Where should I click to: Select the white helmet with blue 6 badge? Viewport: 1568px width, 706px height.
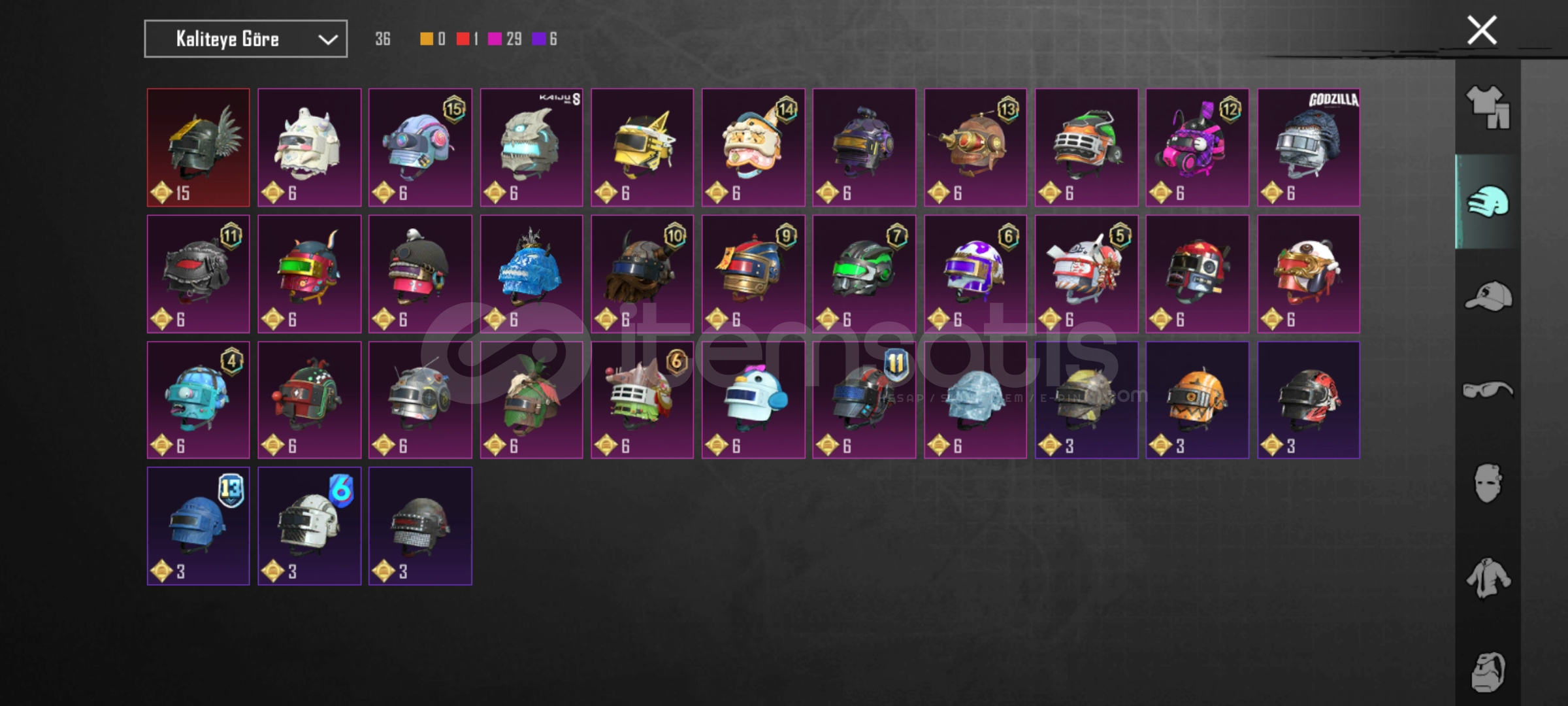click(x=310, y=526)
